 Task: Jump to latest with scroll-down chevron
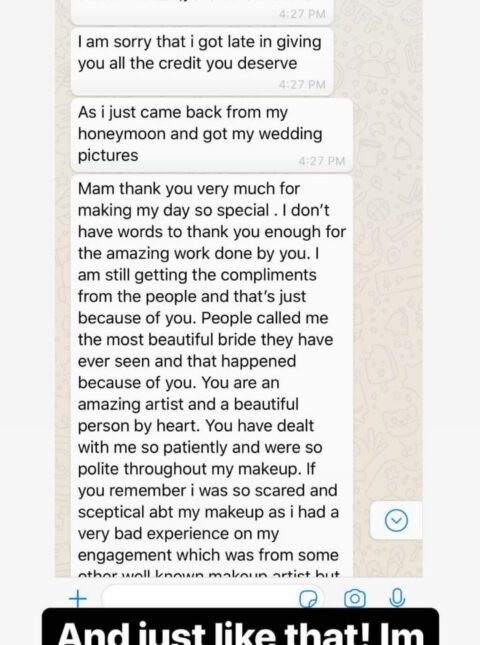click(x=396, y=520)
